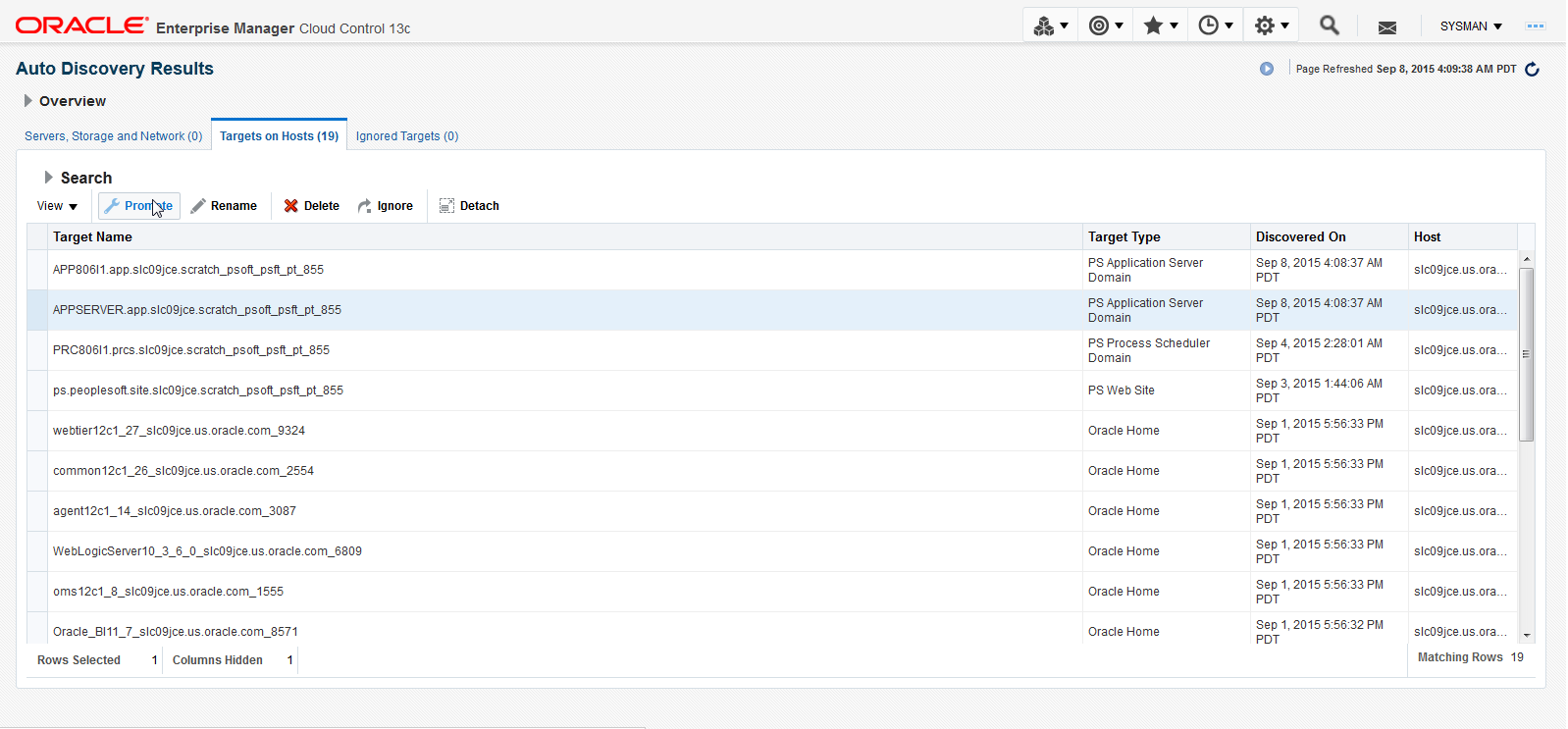Select the Targets on Hosts (19) tab
Viewport: 1568px width, 729px height.
(279, 136)
